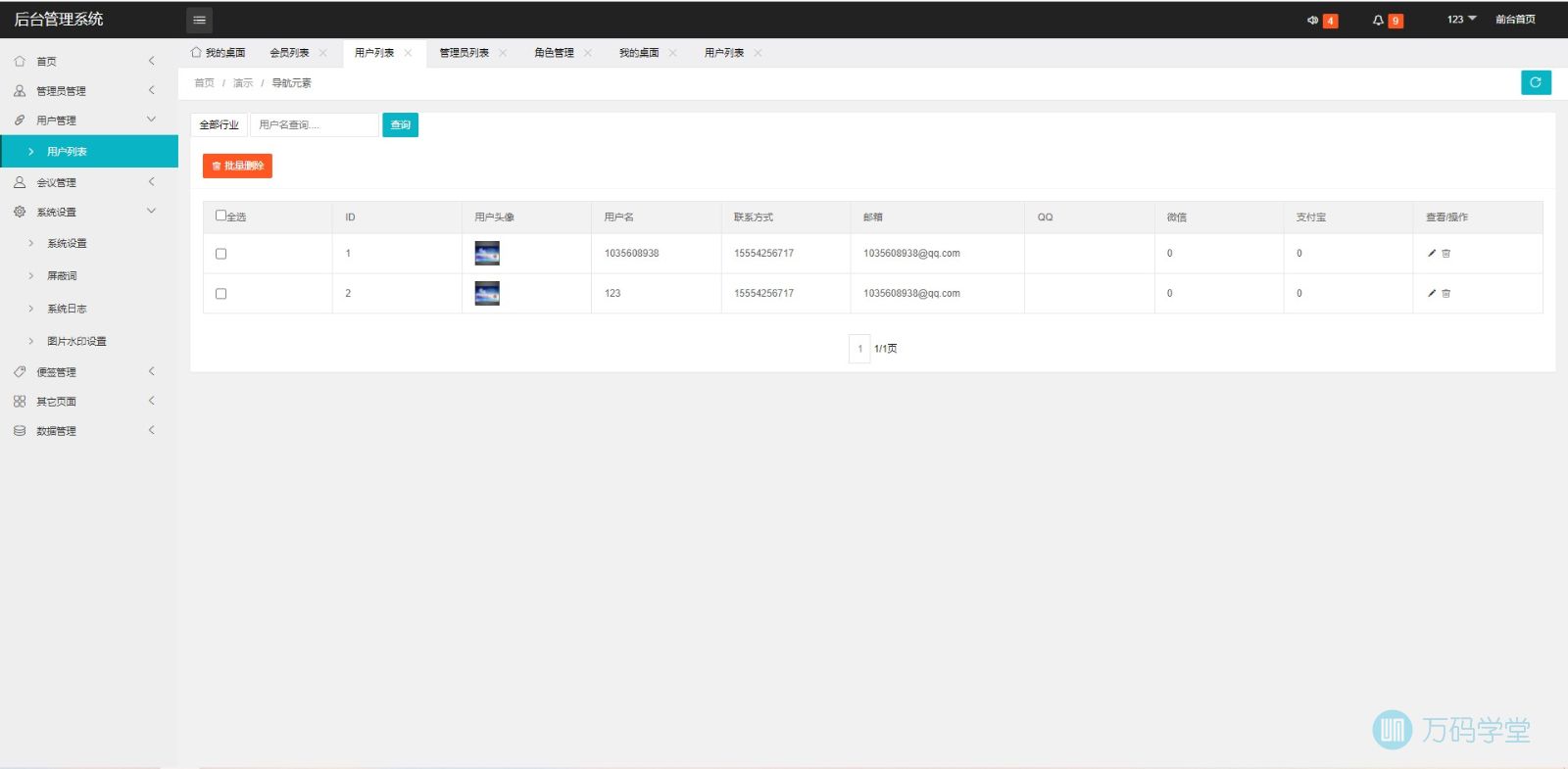This screenshot has width=1568, height=769.
Task: Expand the 便签管理 sidebar menu
Action: [152, 371]
